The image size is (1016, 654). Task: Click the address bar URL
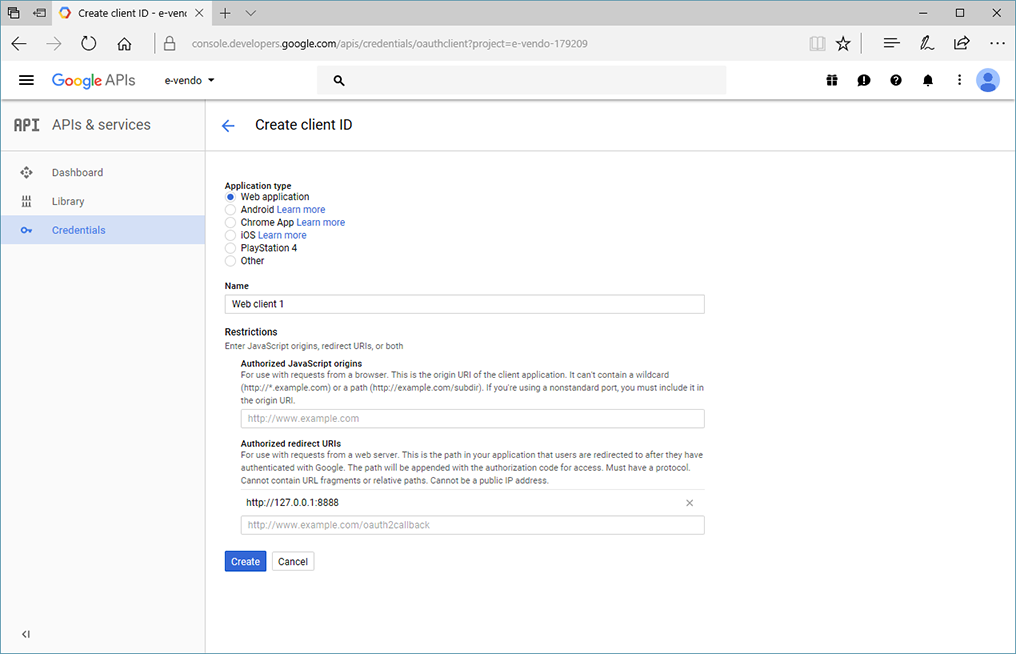[x=389, y=43]
